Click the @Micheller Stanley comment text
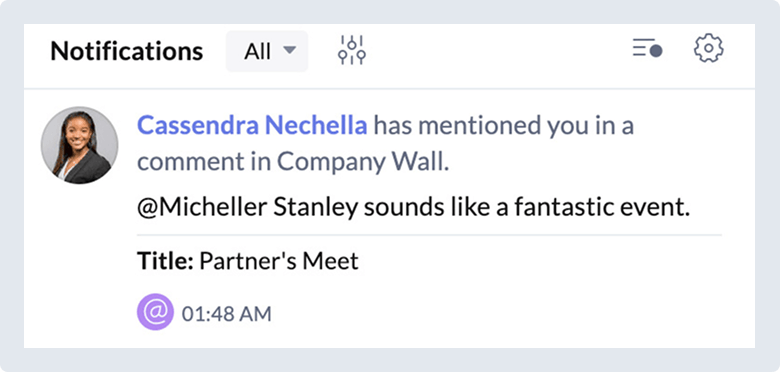Image resolution: width=780 pixels, height=372 pixels. [x=413, y=208]
